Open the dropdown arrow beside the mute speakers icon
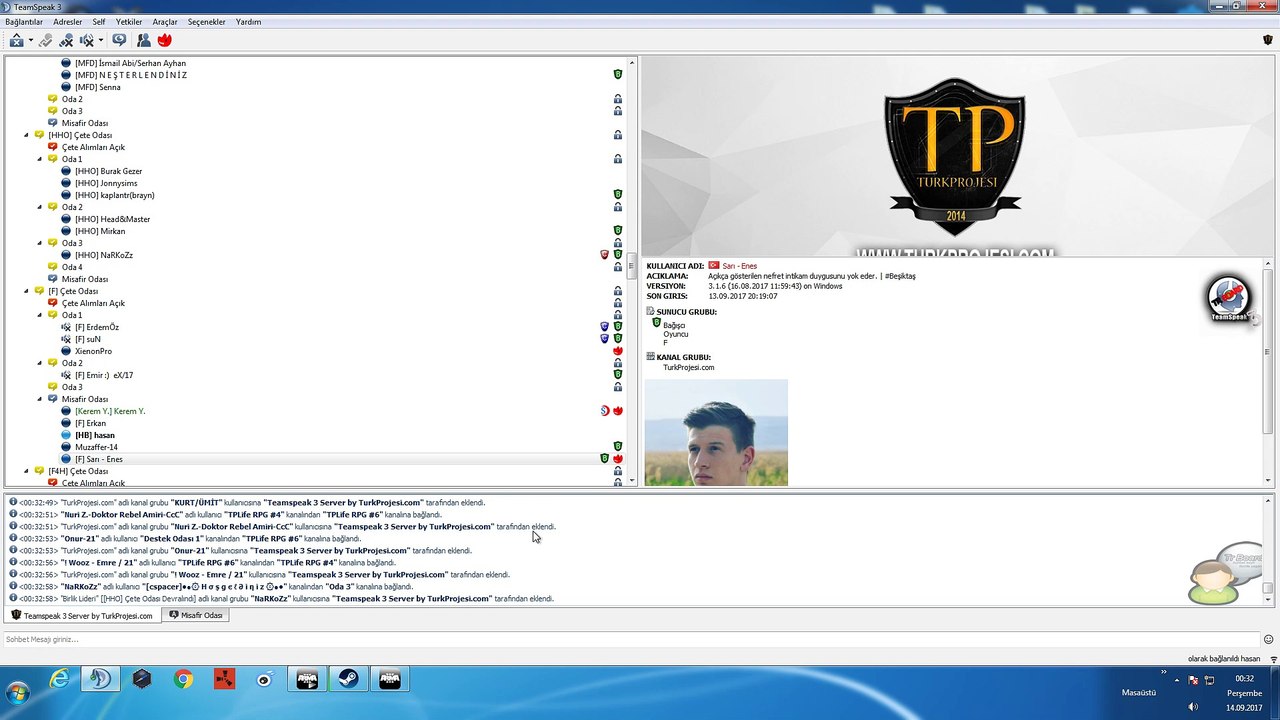The height and width of the screenshot is (720, 1280). (x=101, y=41)
